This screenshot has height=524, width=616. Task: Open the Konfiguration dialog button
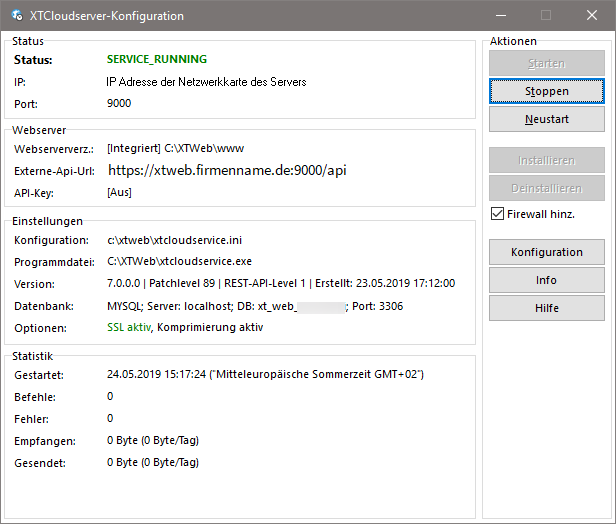[x=546, y=252]
